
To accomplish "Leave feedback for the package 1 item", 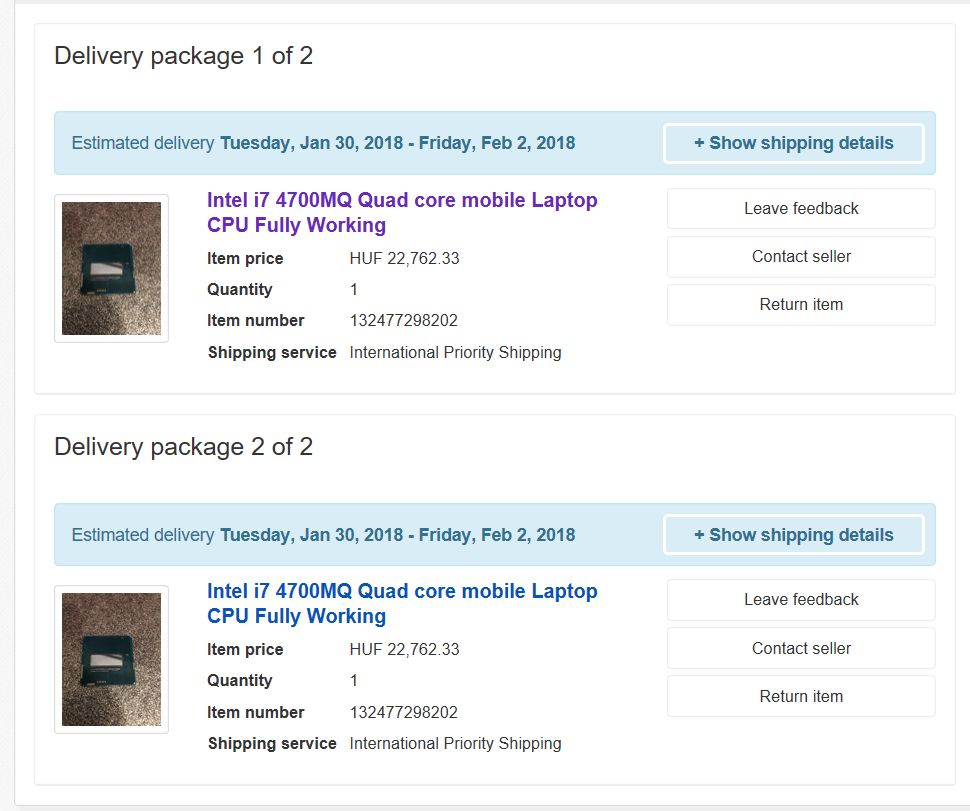I will click(x=801, y=209).
